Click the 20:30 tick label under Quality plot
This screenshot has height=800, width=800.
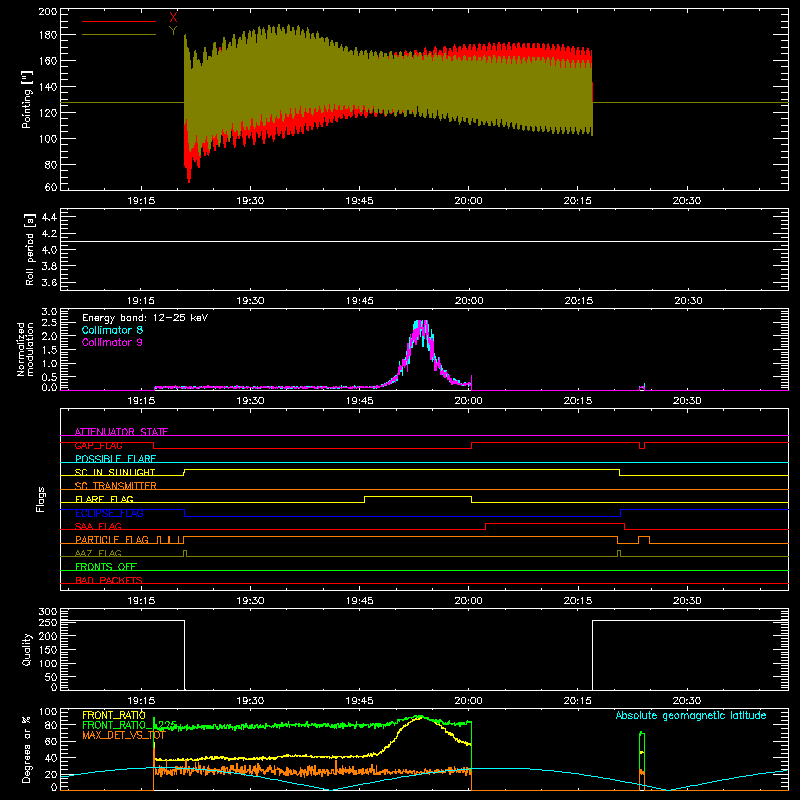687,701
